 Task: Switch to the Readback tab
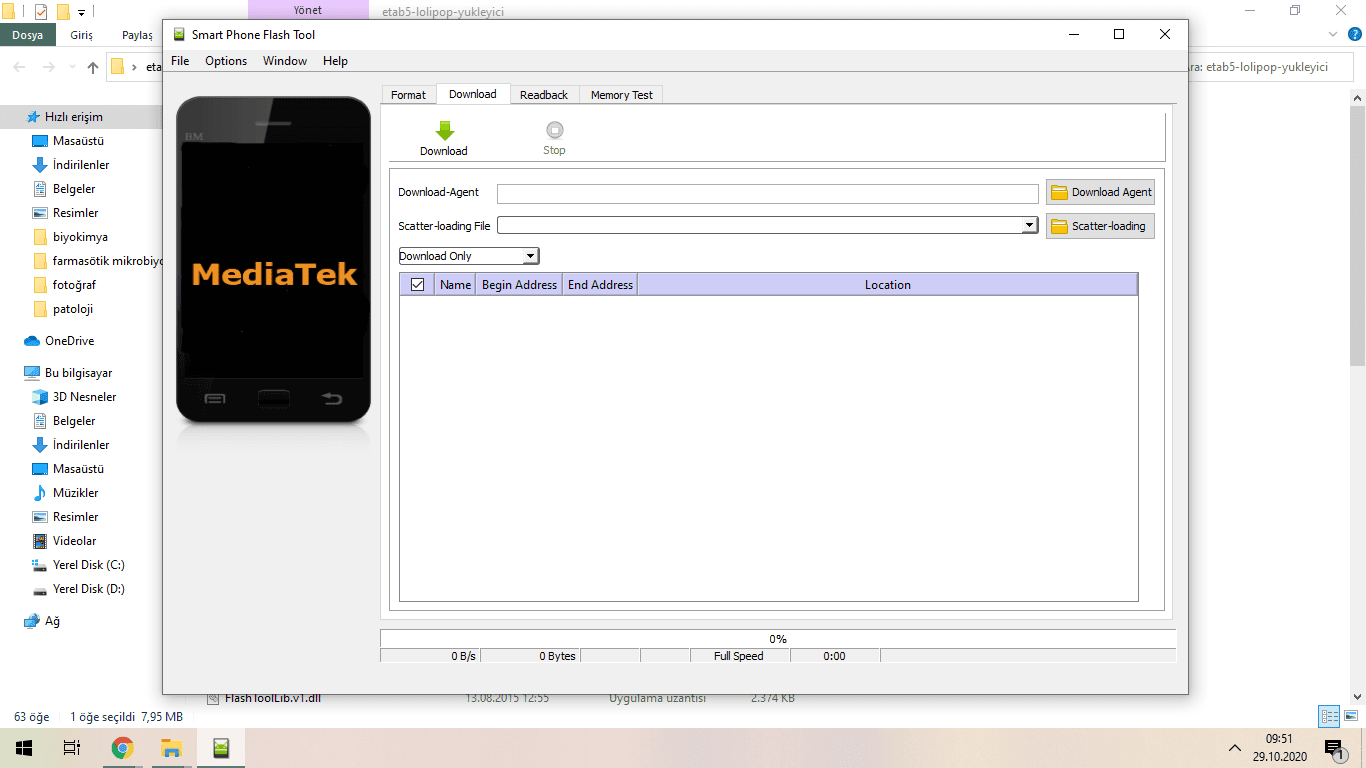[544, 95]
